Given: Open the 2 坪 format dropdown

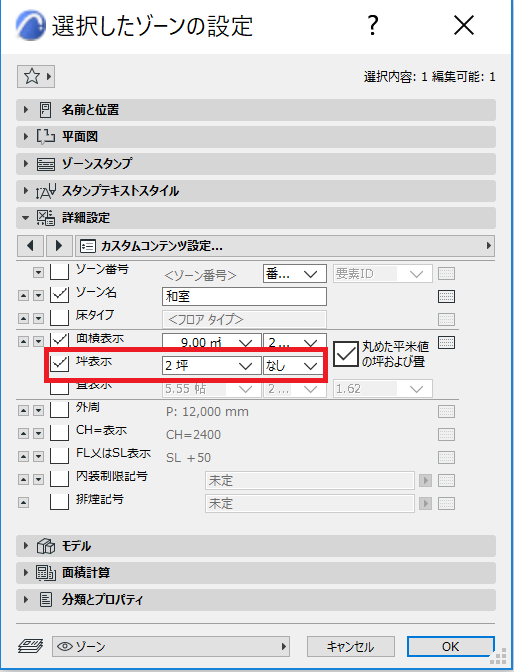Looking at the screenshot, I should click(x=211, y=366).
